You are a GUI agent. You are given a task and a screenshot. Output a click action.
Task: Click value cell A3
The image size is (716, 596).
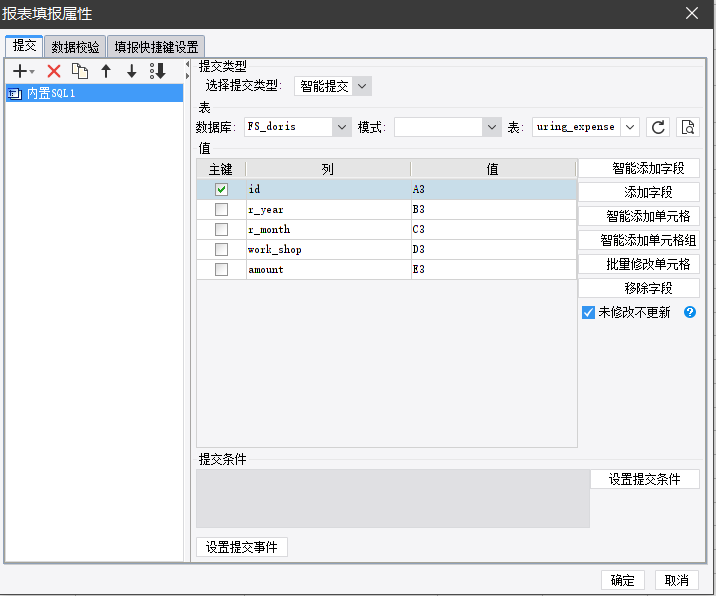click(x=494, y=189)
